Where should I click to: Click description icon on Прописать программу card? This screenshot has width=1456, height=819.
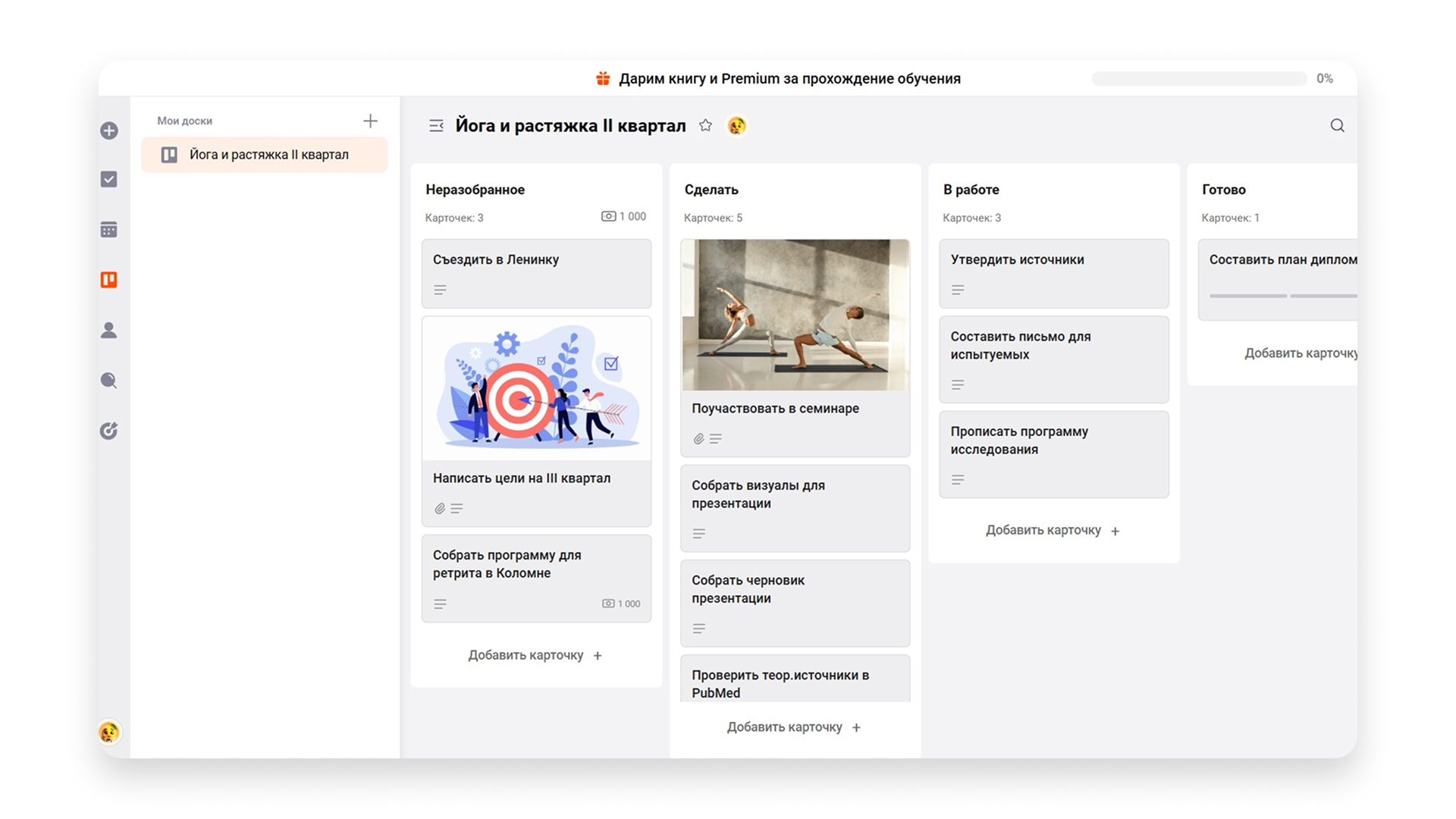pyautogui.click(x=958, y=480)
